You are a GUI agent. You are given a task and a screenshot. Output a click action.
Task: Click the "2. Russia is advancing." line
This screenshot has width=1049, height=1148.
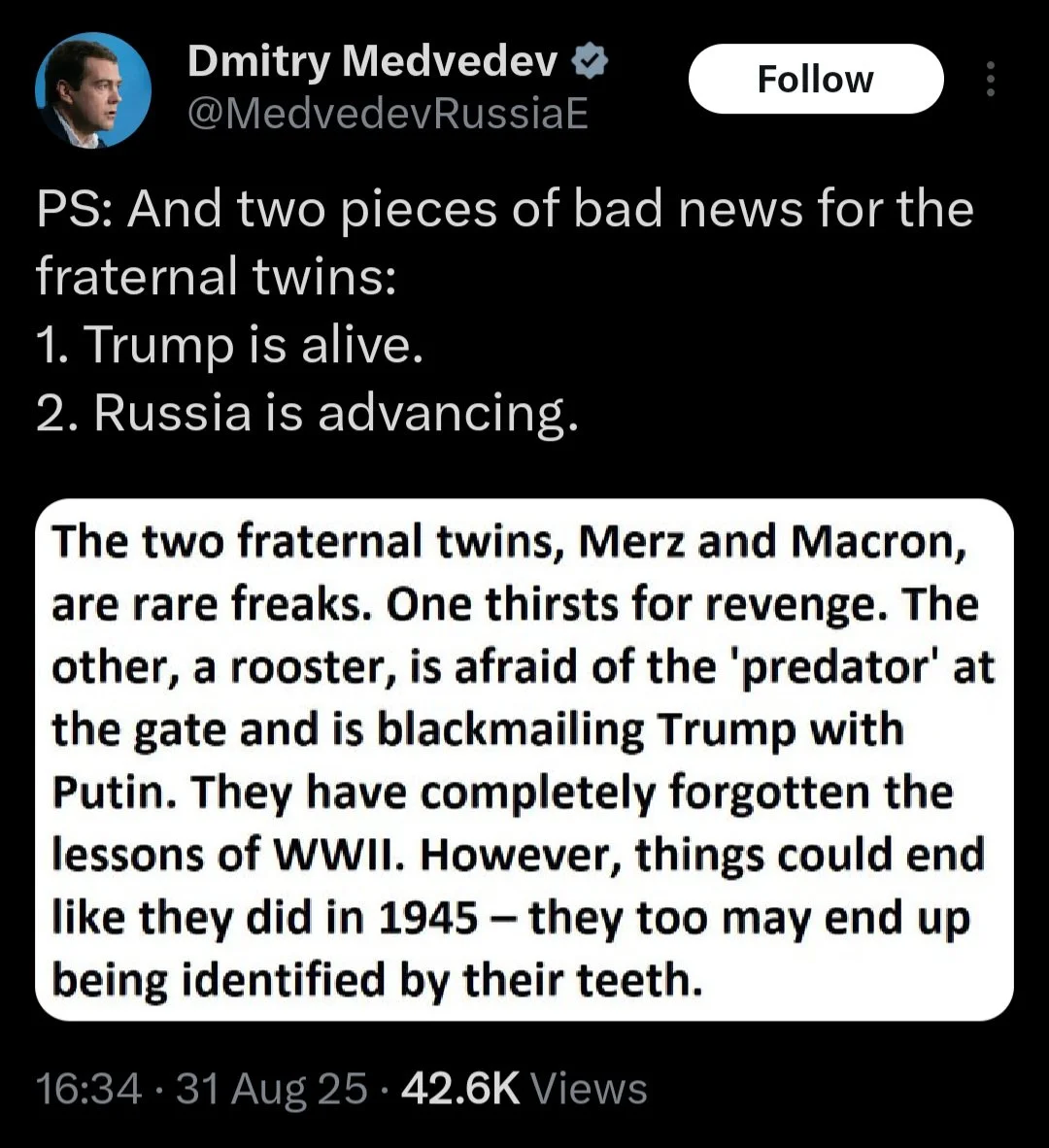pyautogui.click(x=307, y=413)
